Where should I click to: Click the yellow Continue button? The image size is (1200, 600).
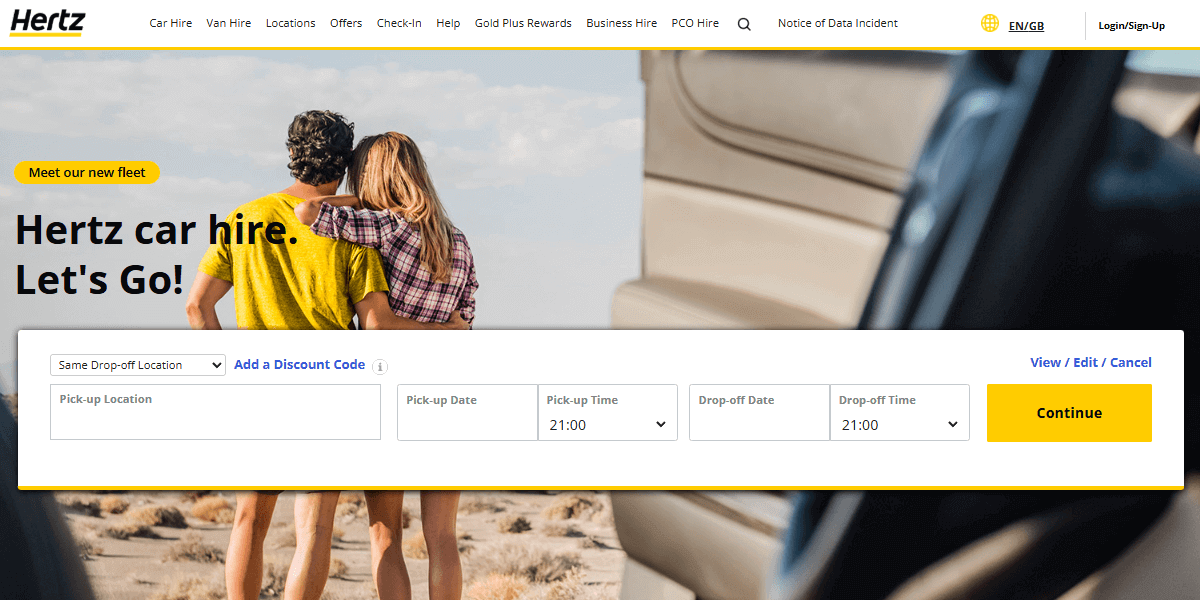click(x=1069, y=413)
